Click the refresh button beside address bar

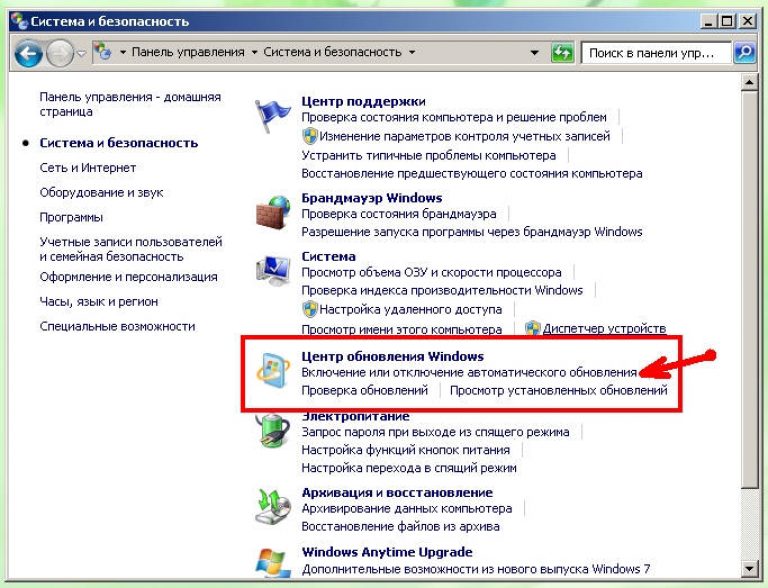563,52
